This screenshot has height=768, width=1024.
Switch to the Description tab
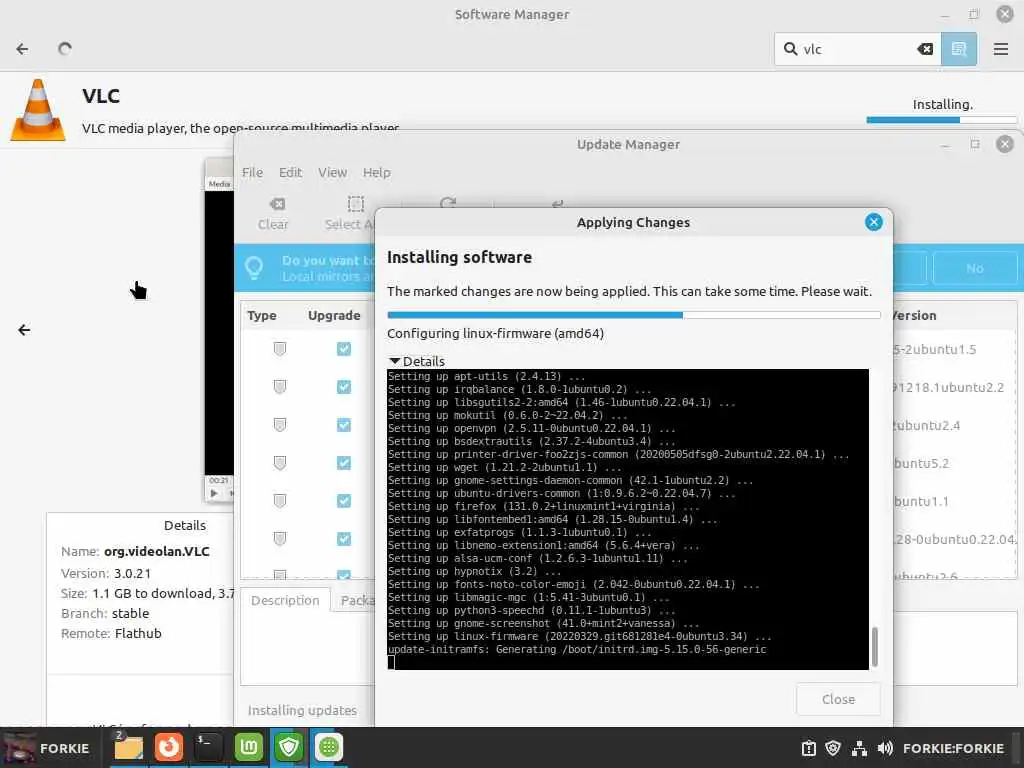[285, 600]
